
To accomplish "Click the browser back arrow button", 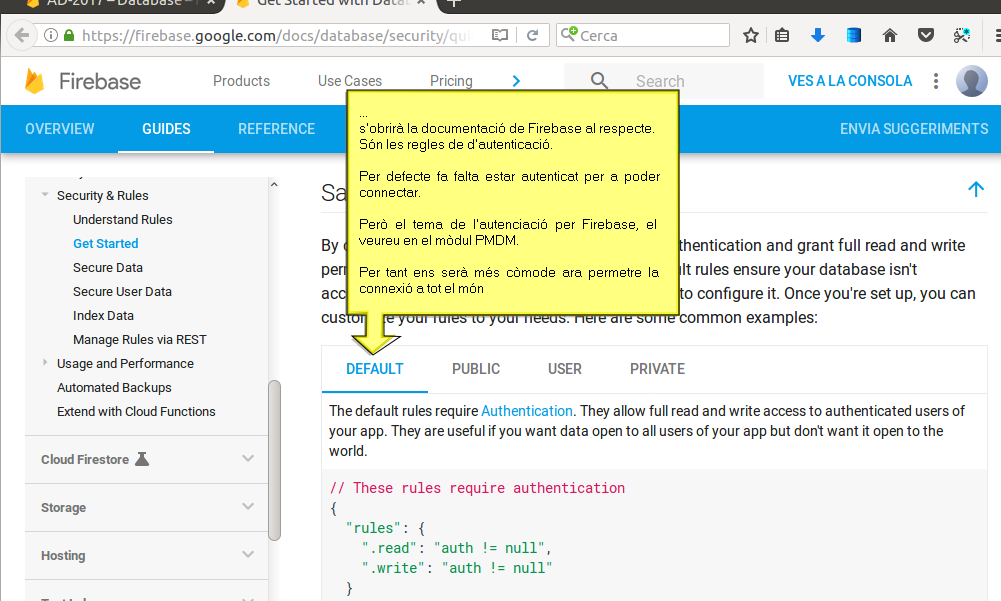I will 22,35.
